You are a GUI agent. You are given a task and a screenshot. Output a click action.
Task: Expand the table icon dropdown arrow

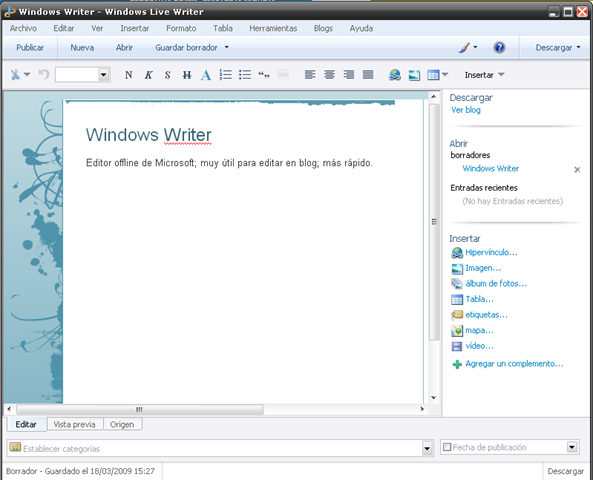pyautogui.click(x=445, y=75)
